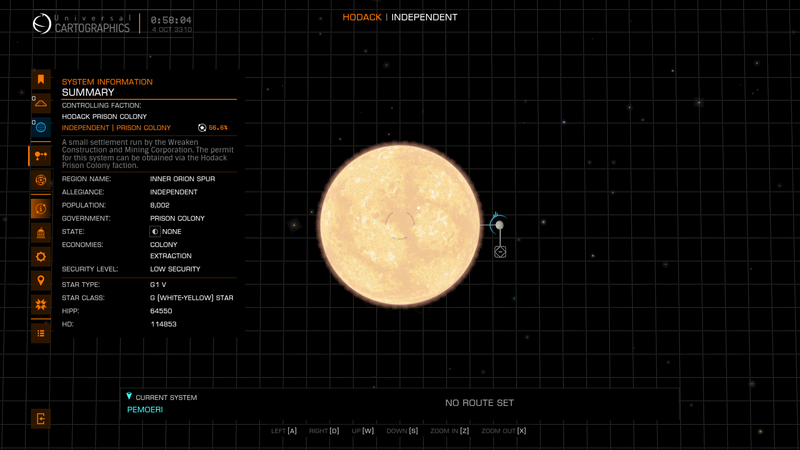This screenshot has height=450, width=800.
Task: Click the Universal Cartographics logo
Action: 82,23
